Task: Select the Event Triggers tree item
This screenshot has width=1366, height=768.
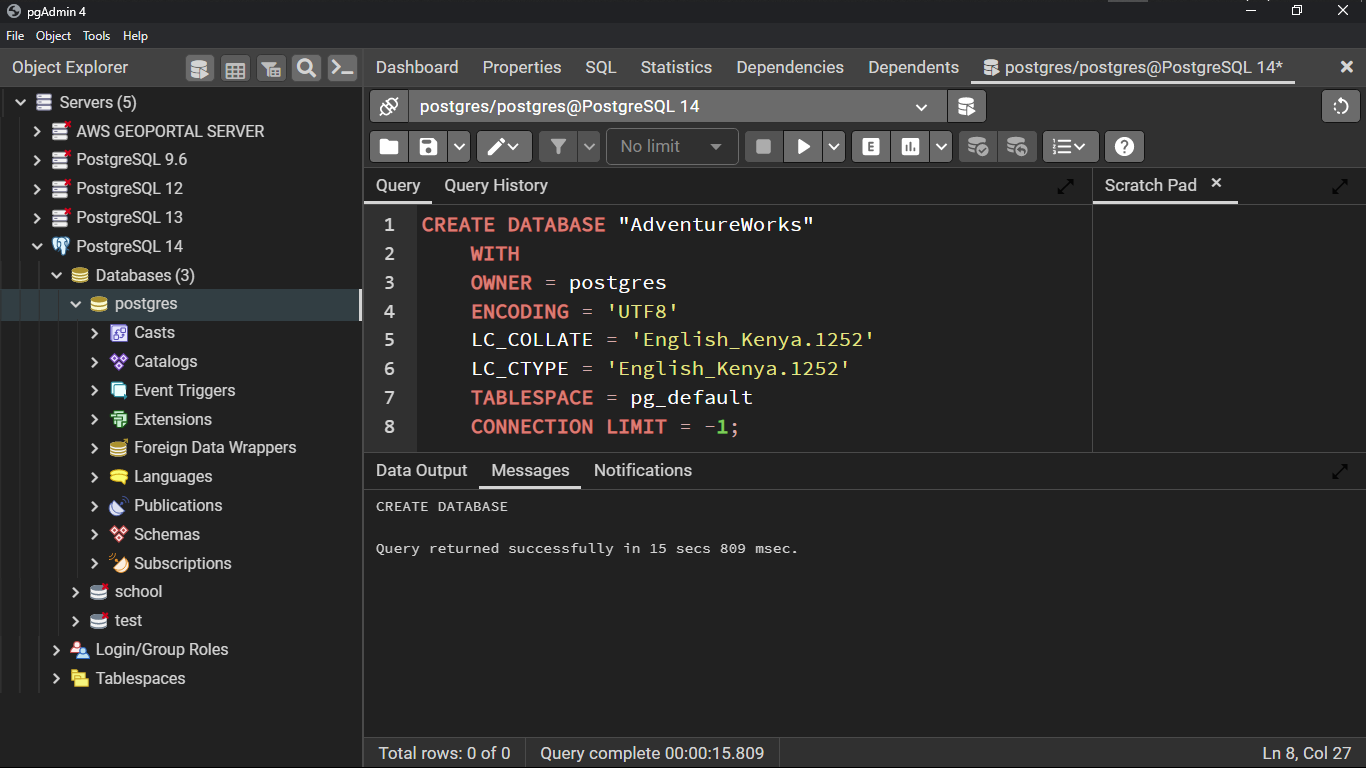Action: pyautogui.click(x=184, y=391)
